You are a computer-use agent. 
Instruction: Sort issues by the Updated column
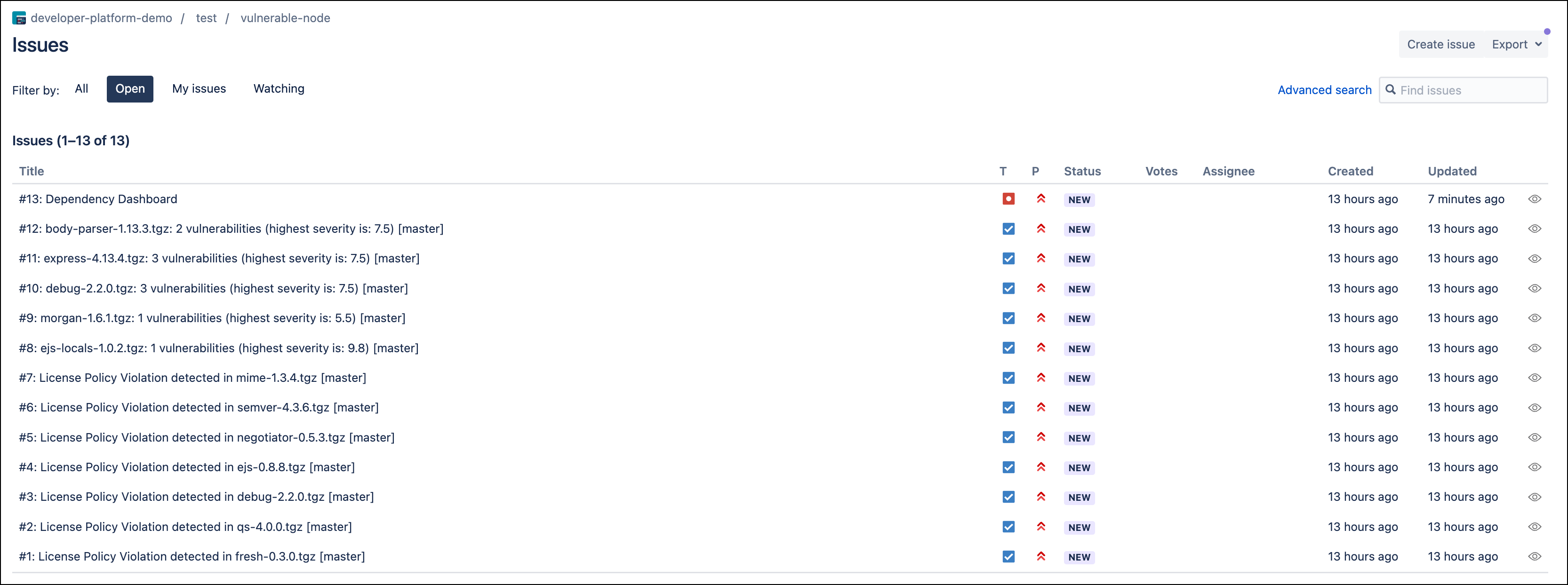(1452, 172)
